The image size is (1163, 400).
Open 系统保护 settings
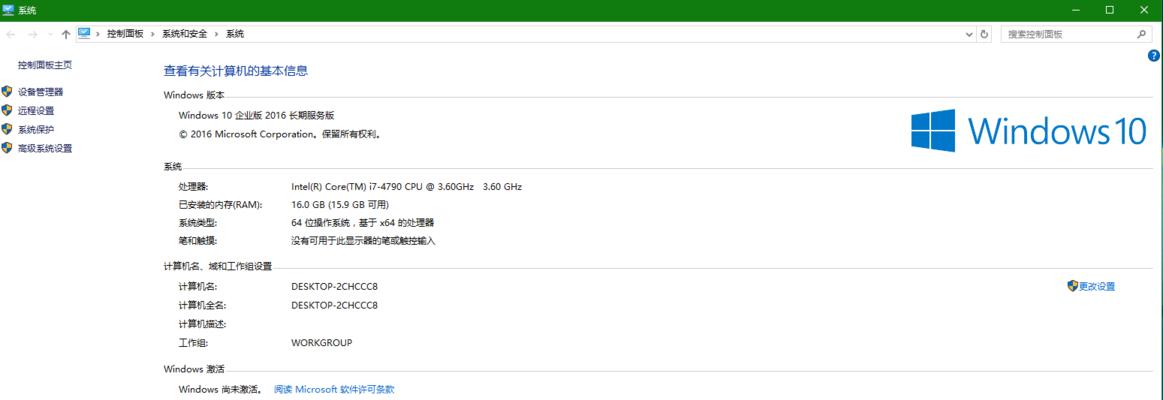(x=36, y=129)
